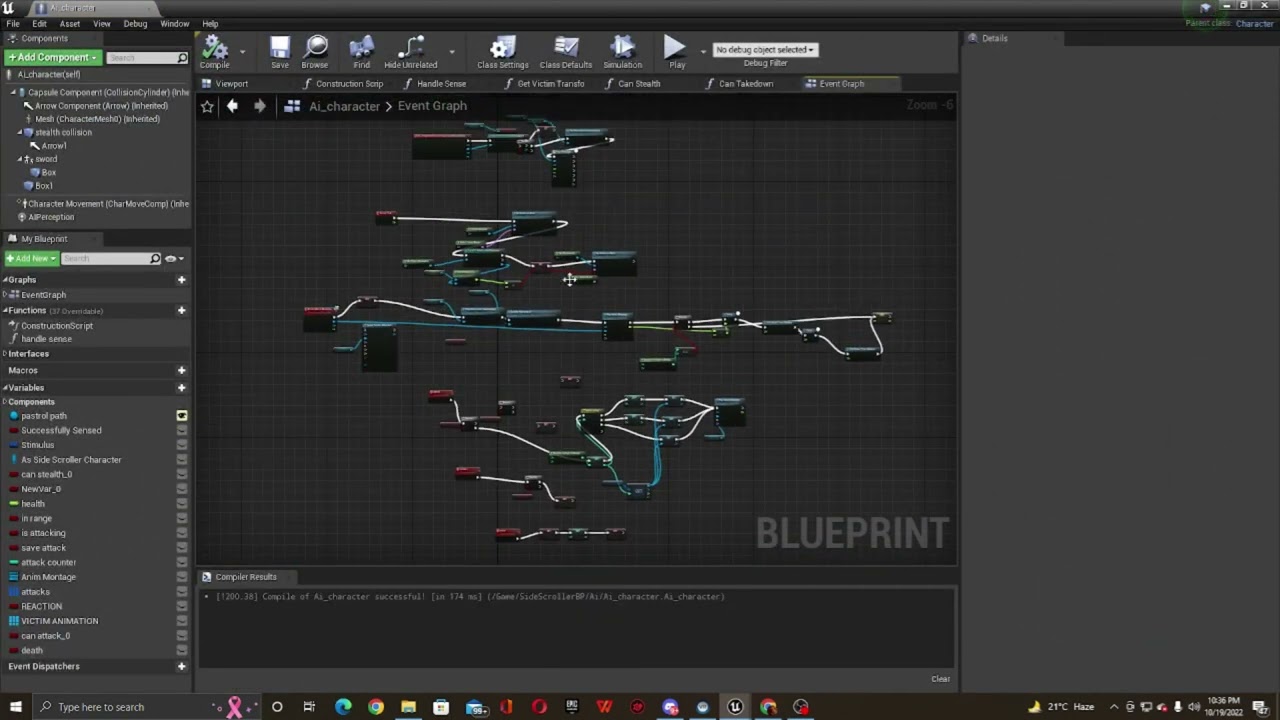
Task: Open Find in the blueprint toolbar
Action: point(362,50)
